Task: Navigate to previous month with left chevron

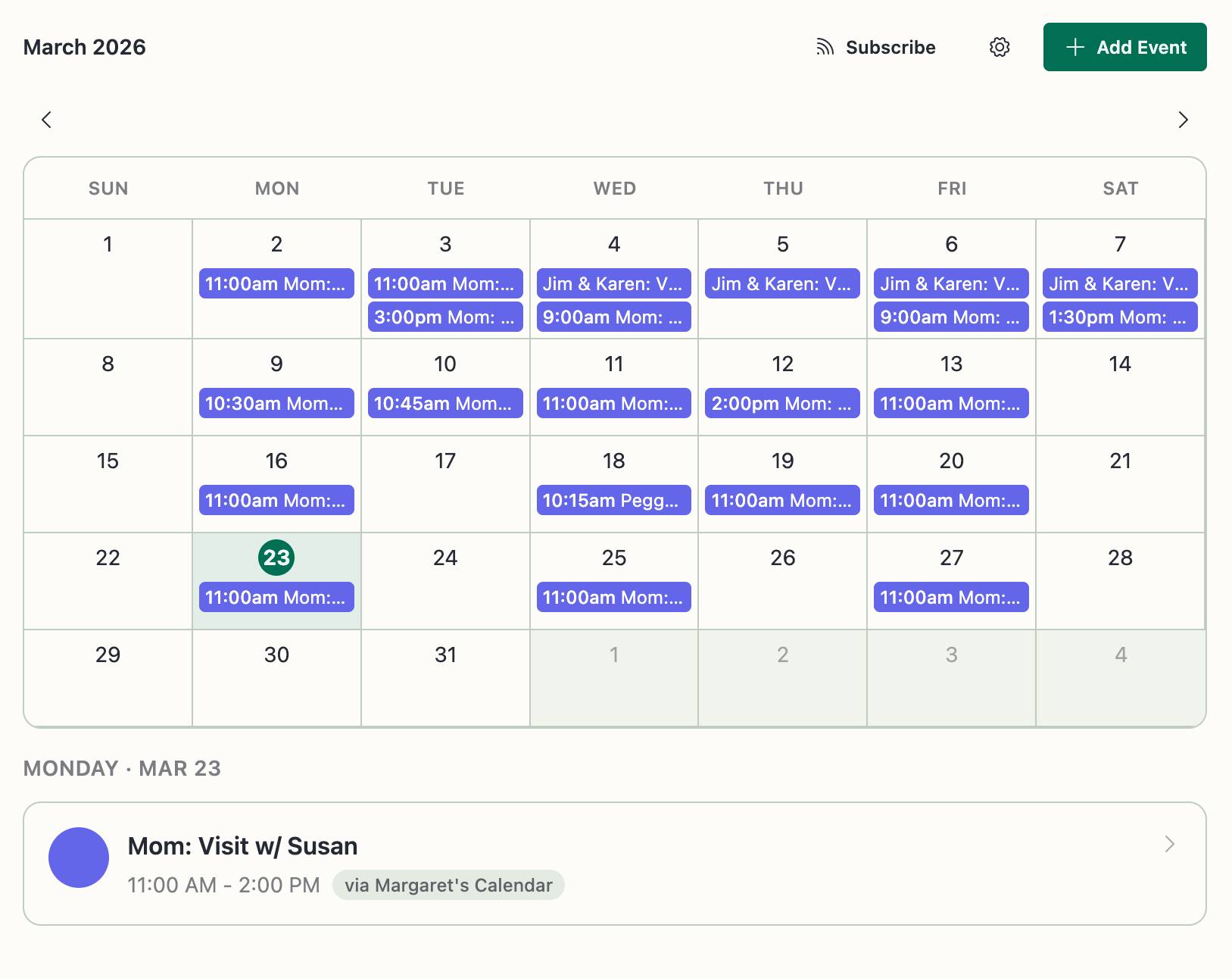Action: tap(46, 120)
